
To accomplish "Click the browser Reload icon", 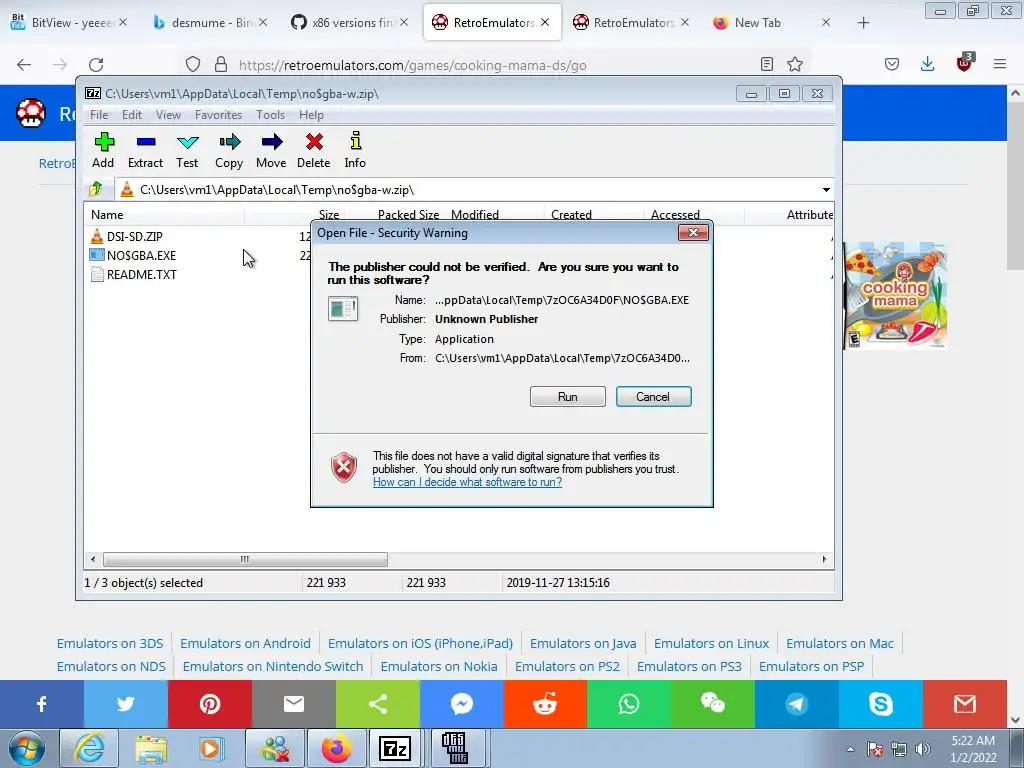I will (96, 65).
